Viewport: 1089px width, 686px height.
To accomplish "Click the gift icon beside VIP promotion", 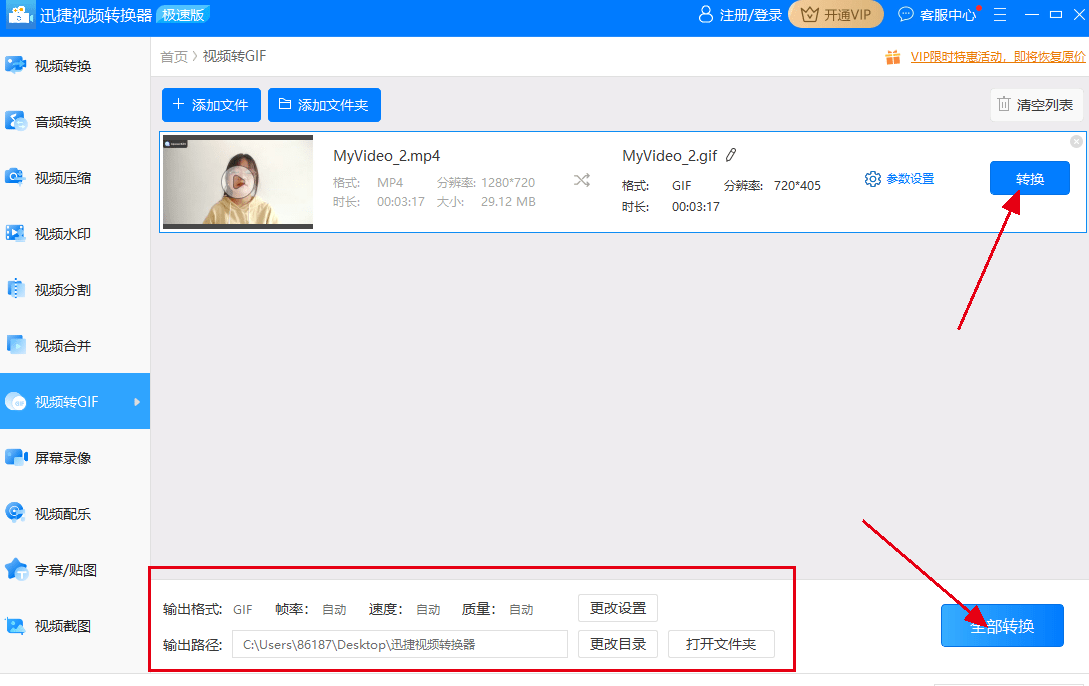I will [x=893, y=57].
